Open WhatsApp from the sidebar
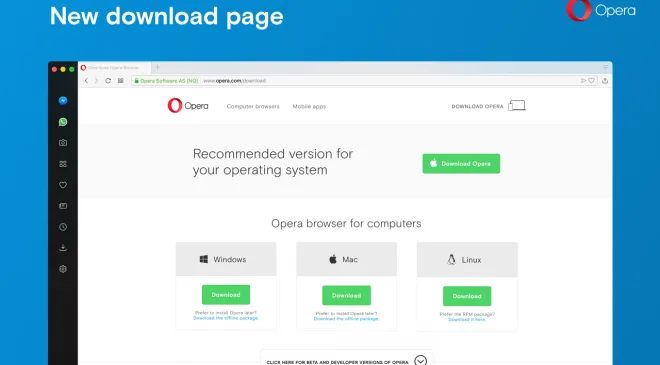This screenshot has height=365, width=660. [63, 122]
